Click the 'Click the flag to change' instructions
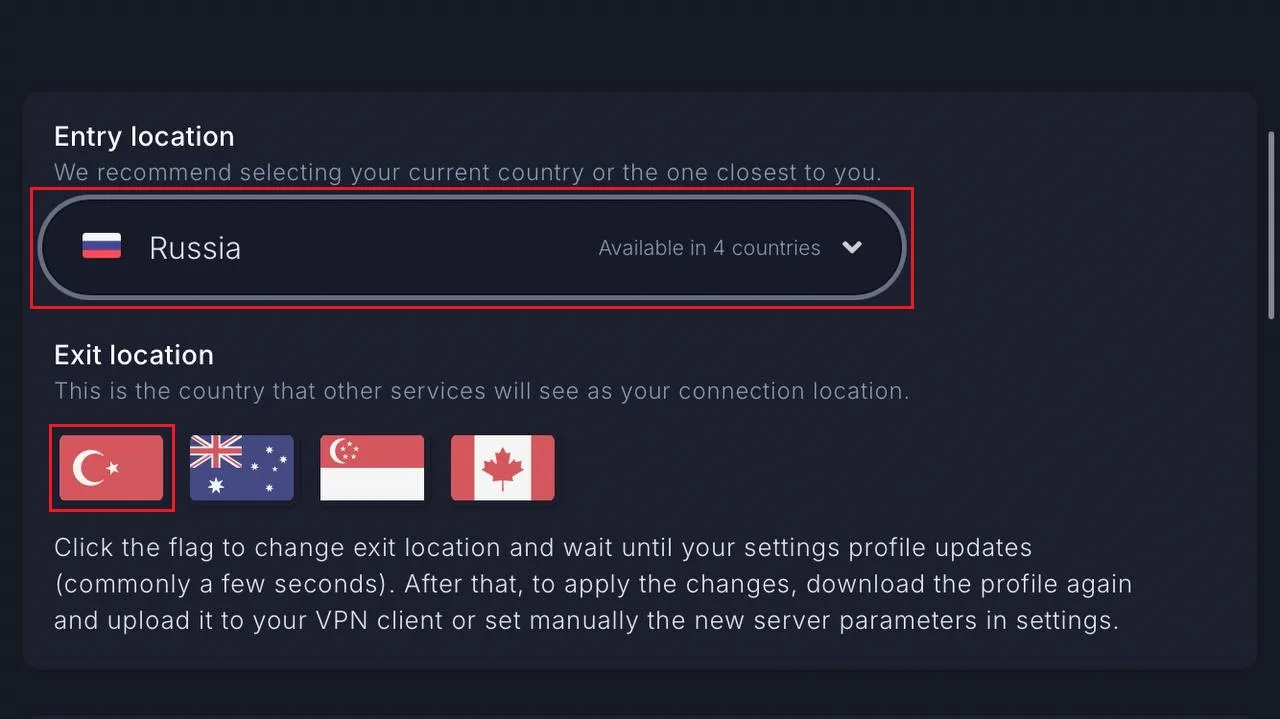Image resolution: width=1280 pixels, height=719 pixels. (x=593, y=585)
